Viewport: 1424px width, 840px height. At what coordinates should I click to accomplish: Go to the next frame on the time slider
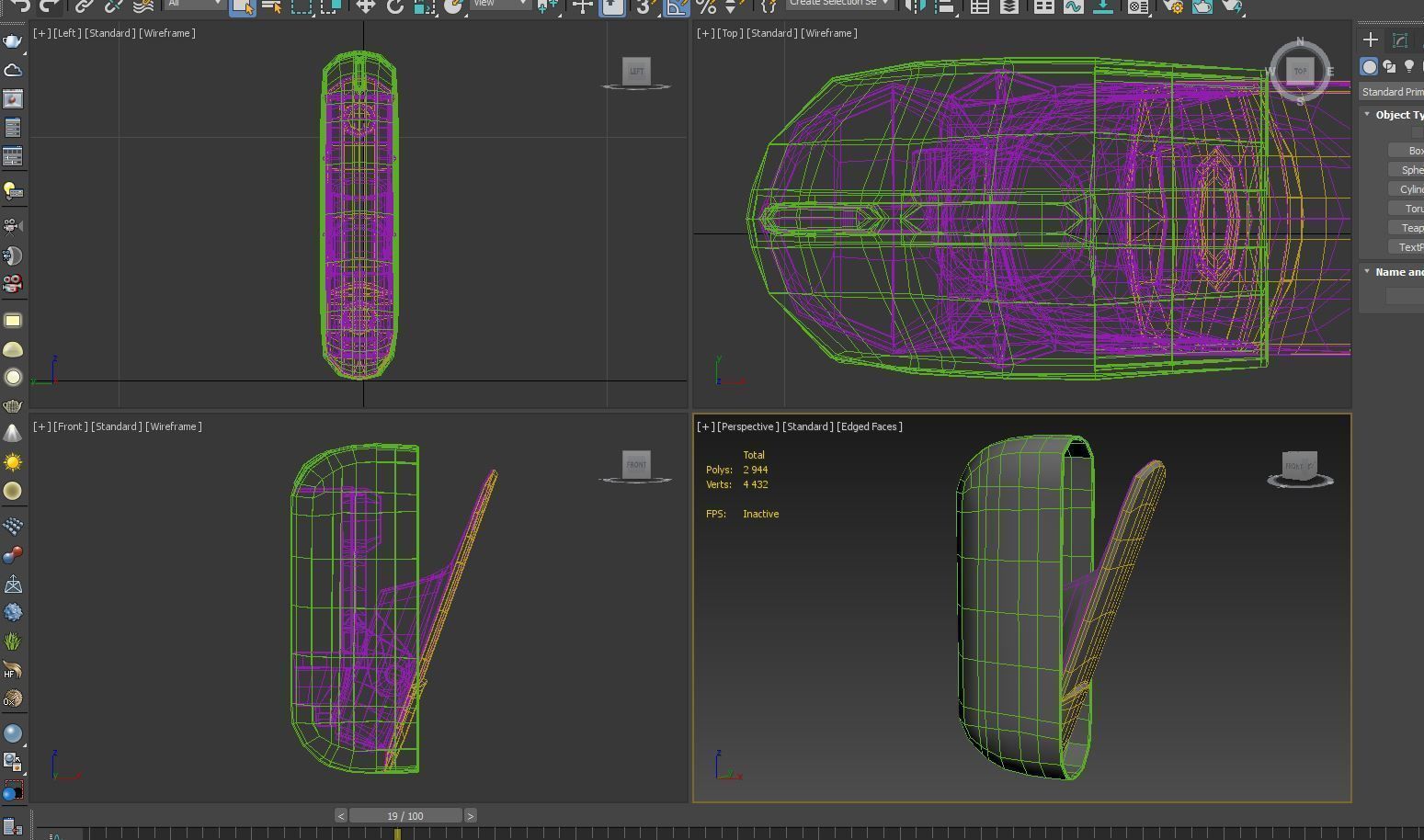coord(471,816)
